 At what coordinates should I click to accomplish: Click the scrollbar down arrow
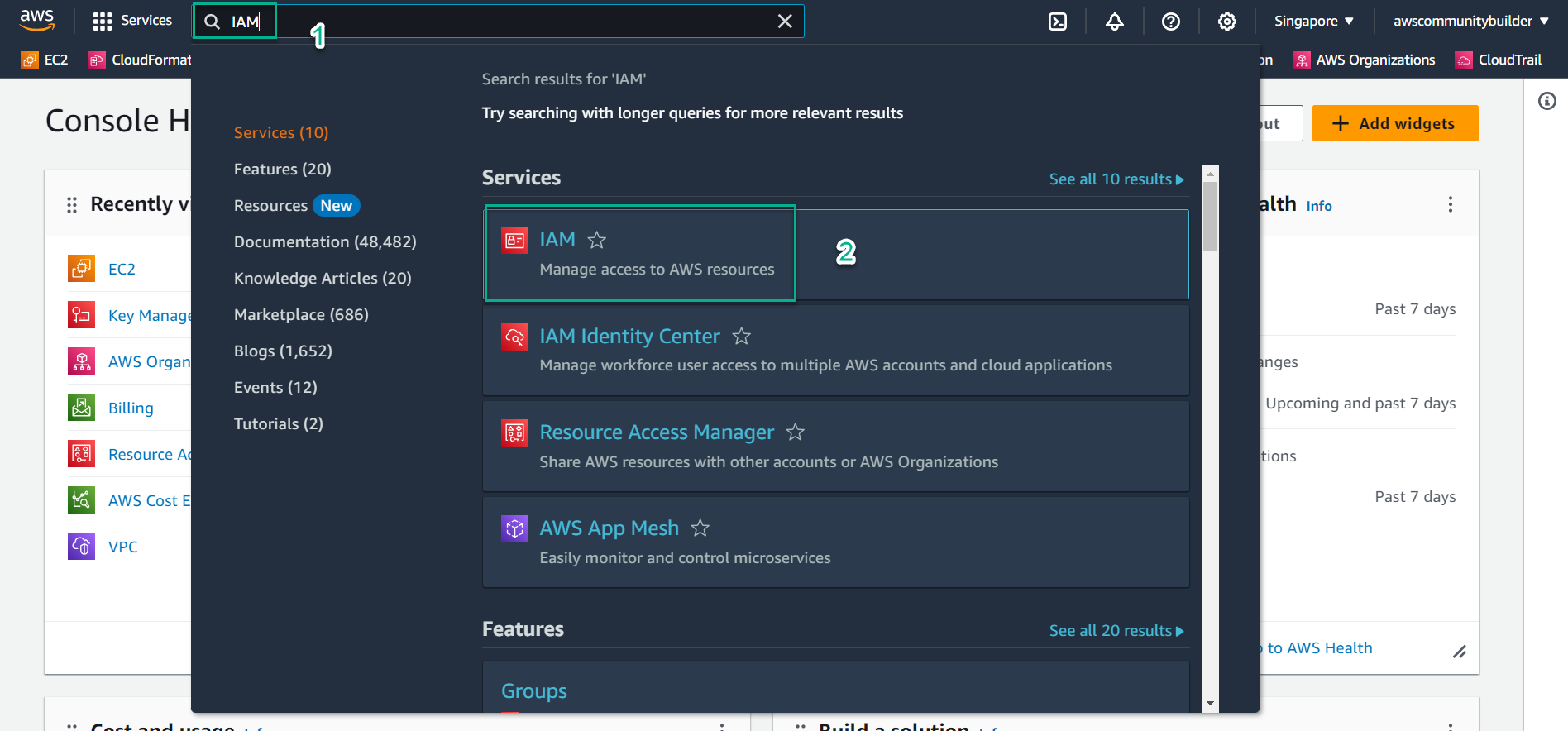pyautogui.click(x=1211, y=704)
